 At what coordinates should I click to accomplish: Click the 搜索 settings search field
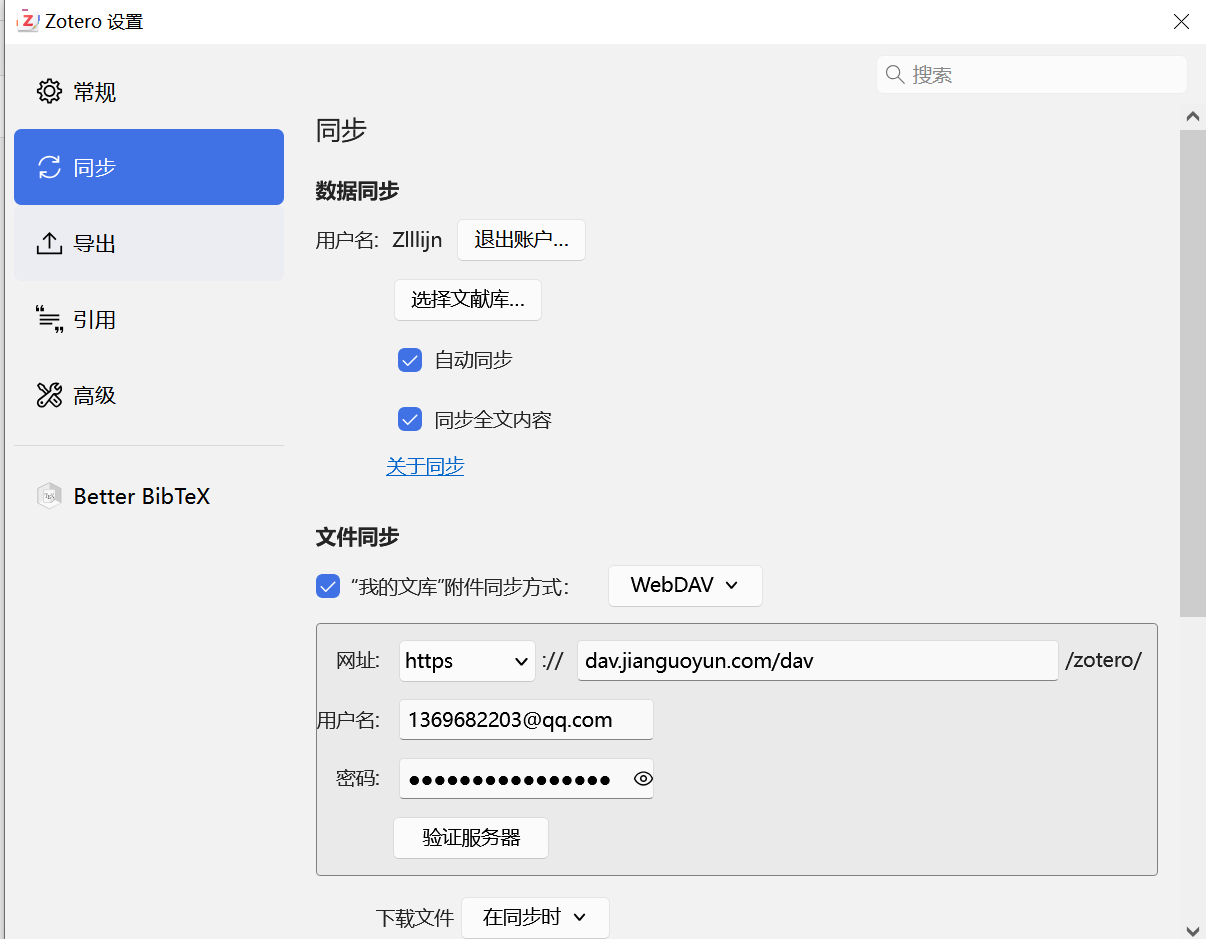tap(1032, 74)
